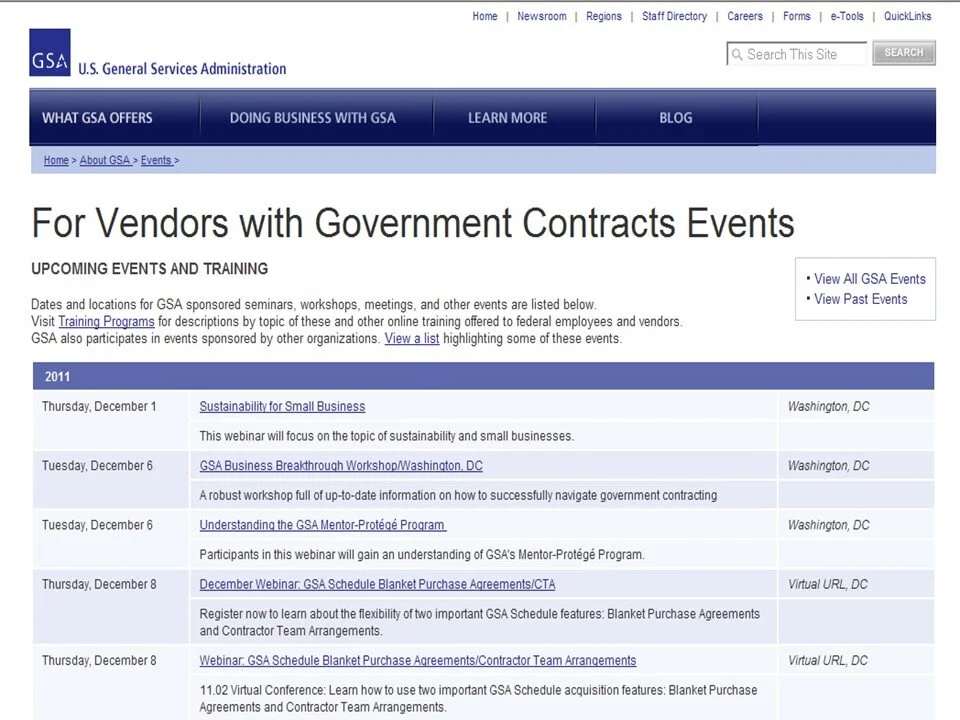Open the View All GSA Events link

pos(869,279)
